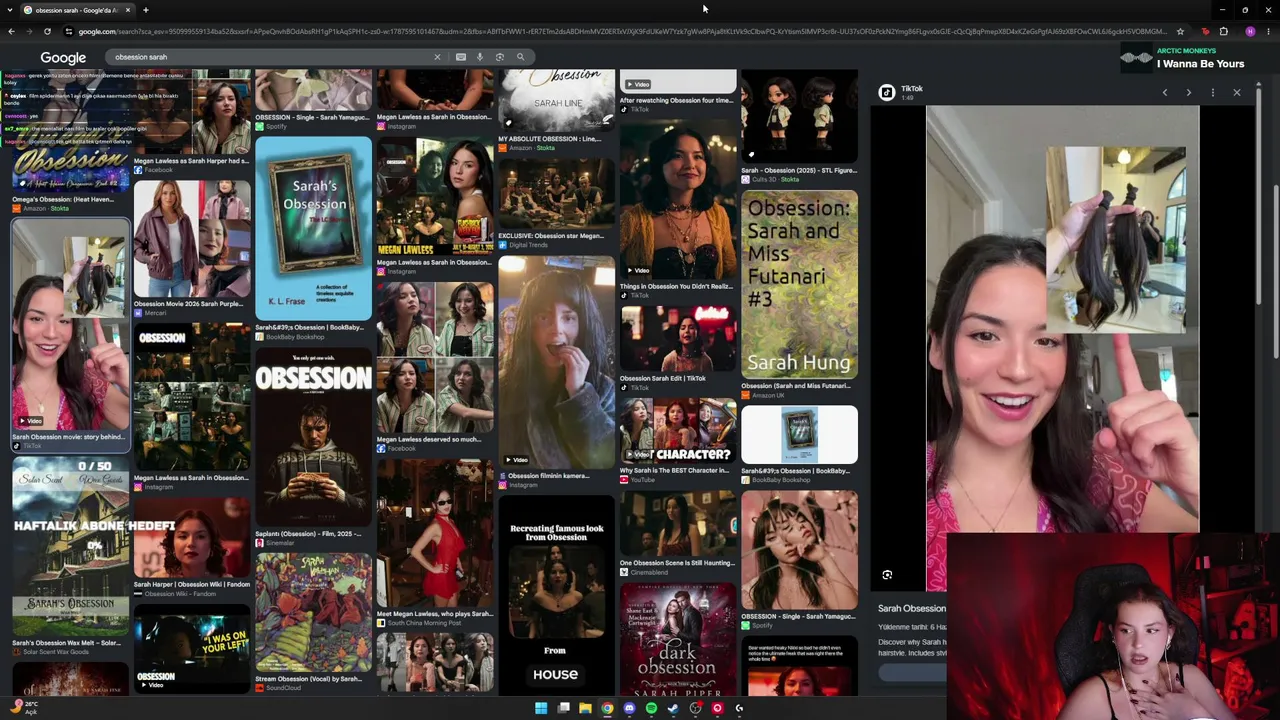Open the Windows Start menu
Image resolution: width=1280 pixels, height=720 pixels.
[541, 708]
